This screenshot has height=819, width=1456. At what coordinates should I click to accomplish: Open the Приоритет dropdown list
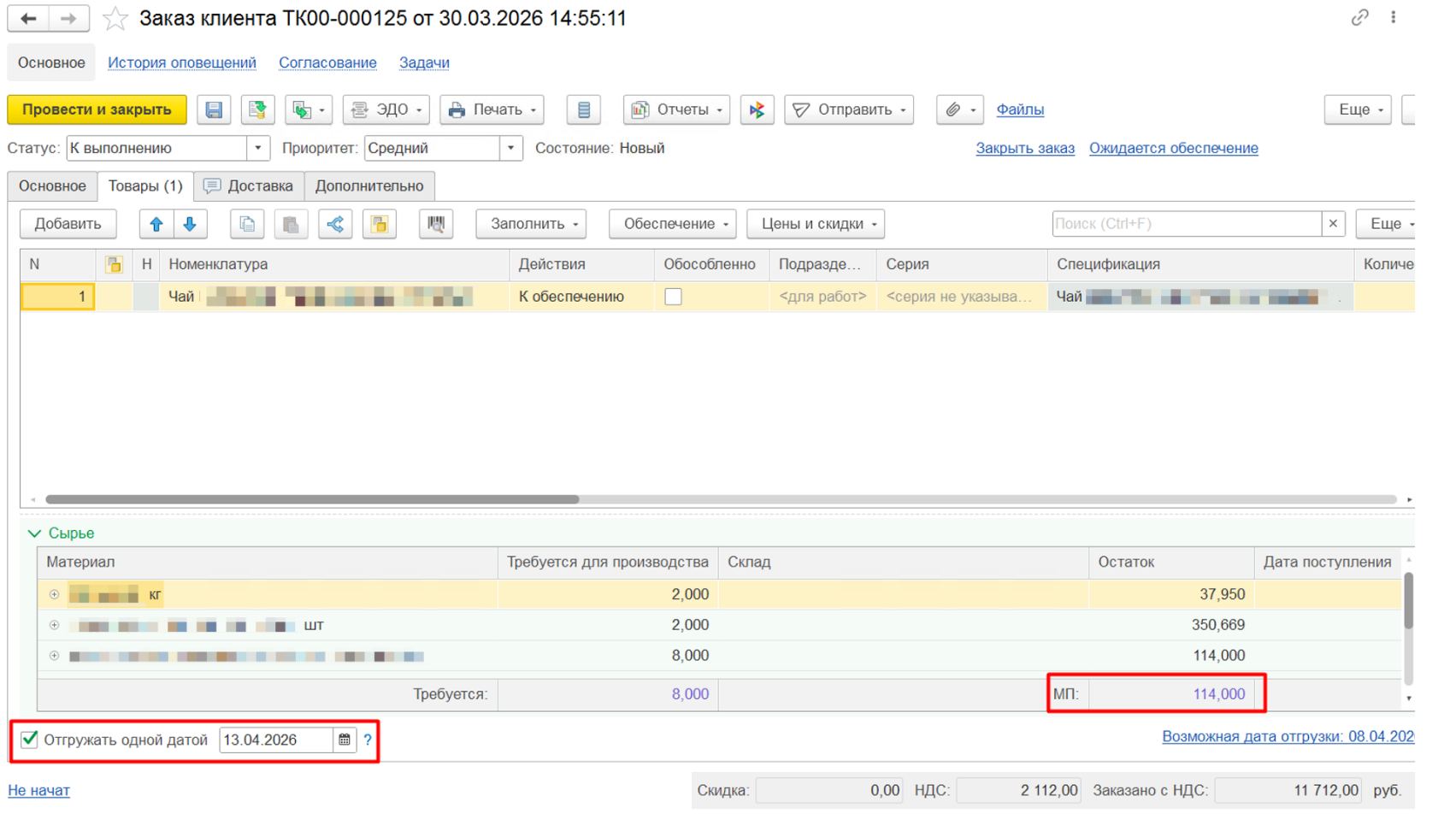(511, 148)
